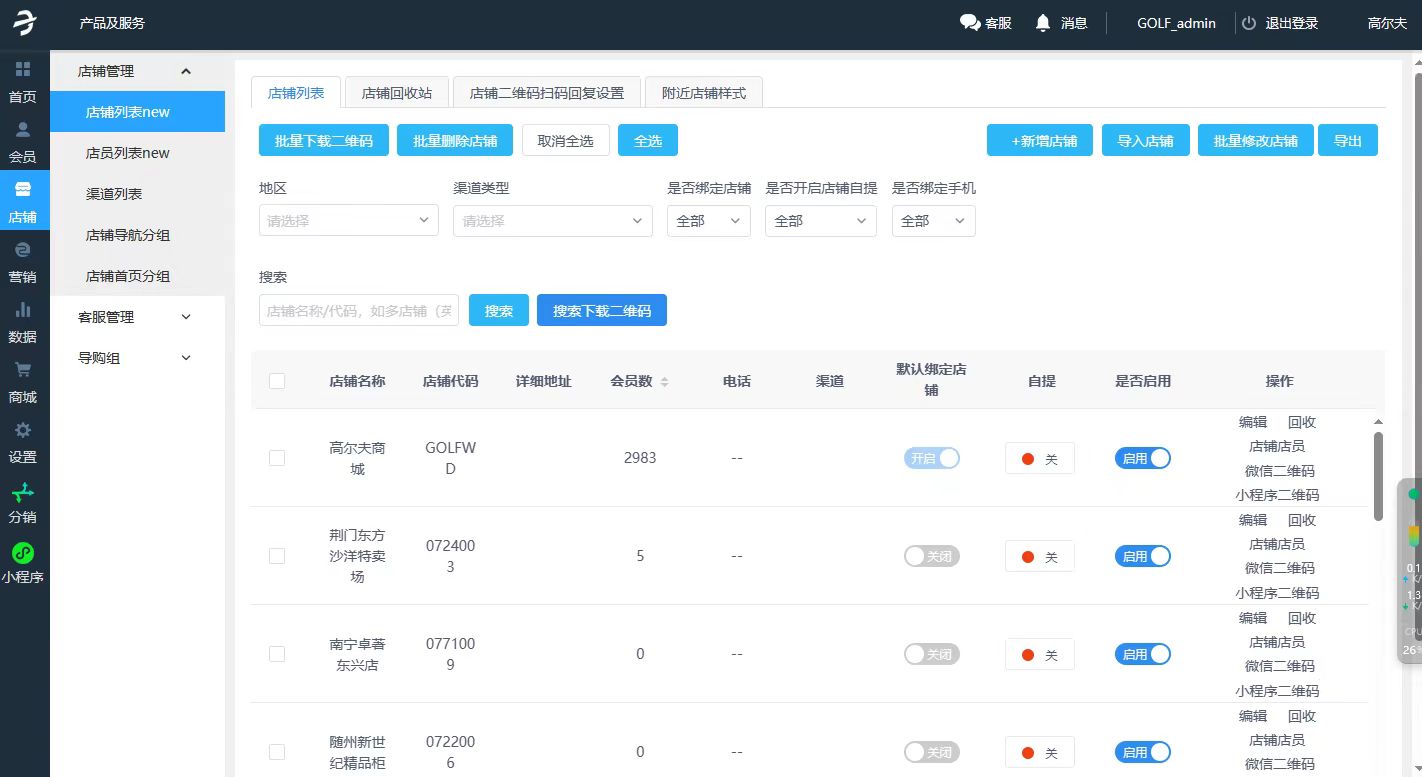Open 营销 marketing sidebar icon
The width and height of the screenshot is (1422, 777).
(23, 249)
